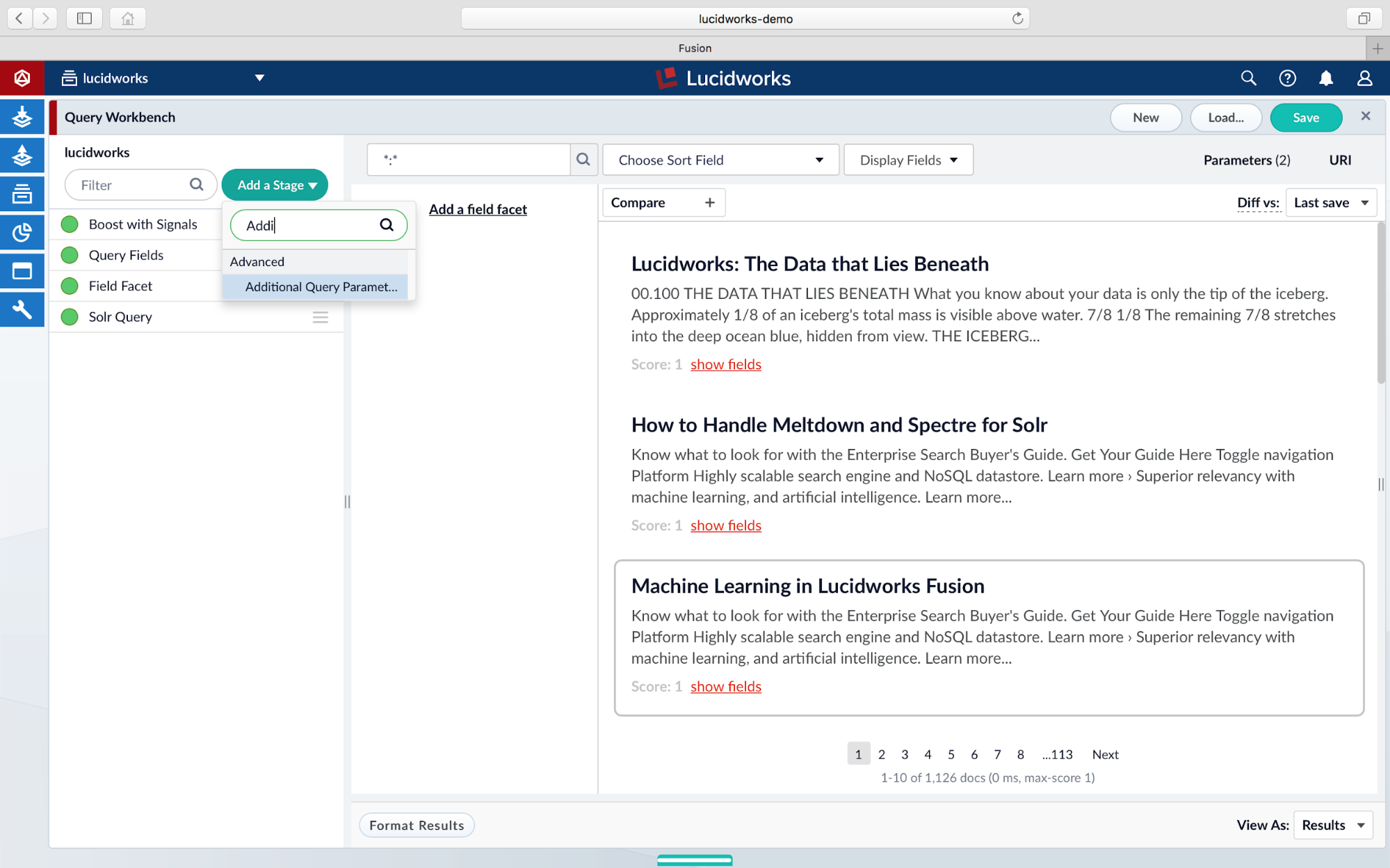Screen dimensions: 1390x868
Task: Expand the Add a Stage dropdown menu
Action: 275,184
